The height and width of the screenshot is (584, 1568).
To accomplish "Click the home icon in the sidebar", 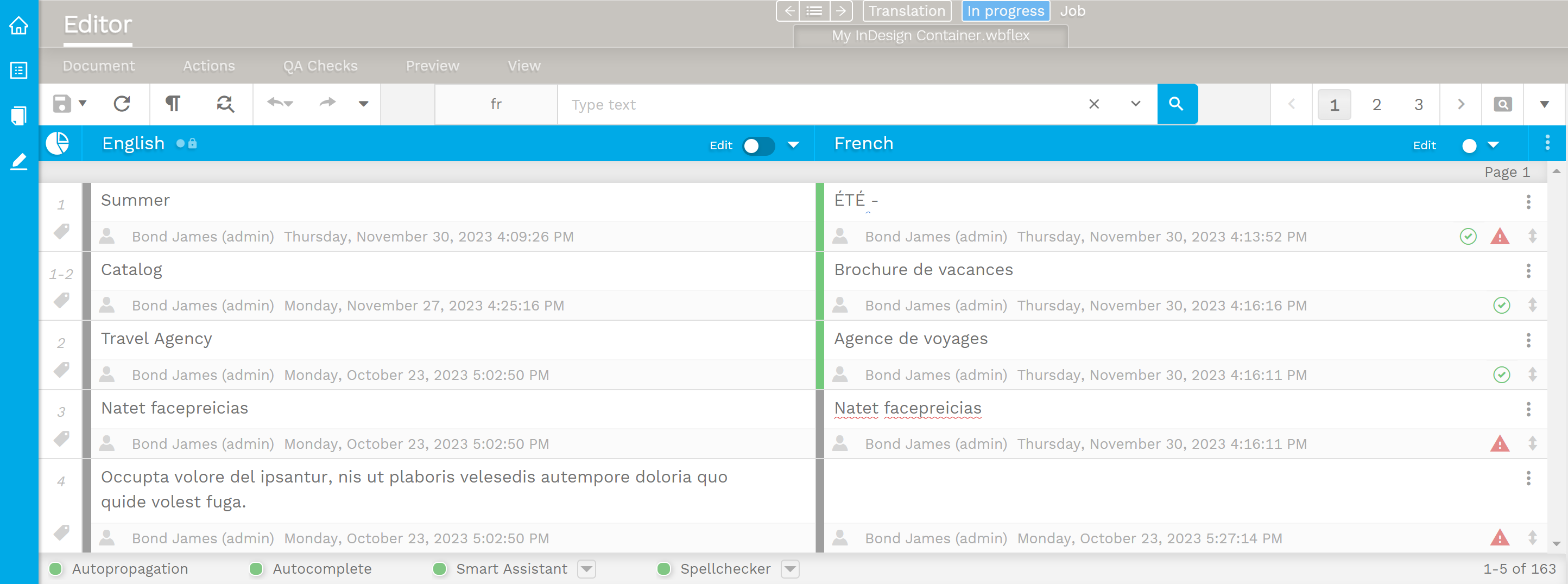I will [x=19, y=26].
